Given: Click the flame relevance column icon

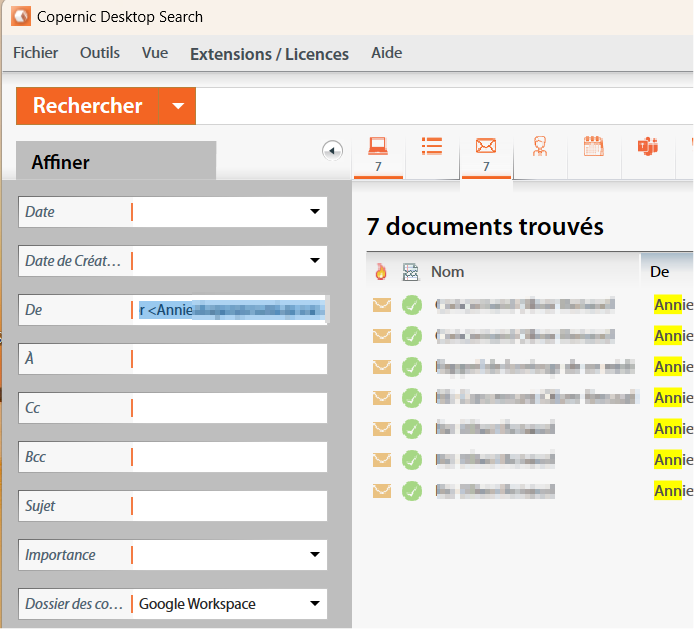Looking at the screenshot, I should [x=381, y=272].
